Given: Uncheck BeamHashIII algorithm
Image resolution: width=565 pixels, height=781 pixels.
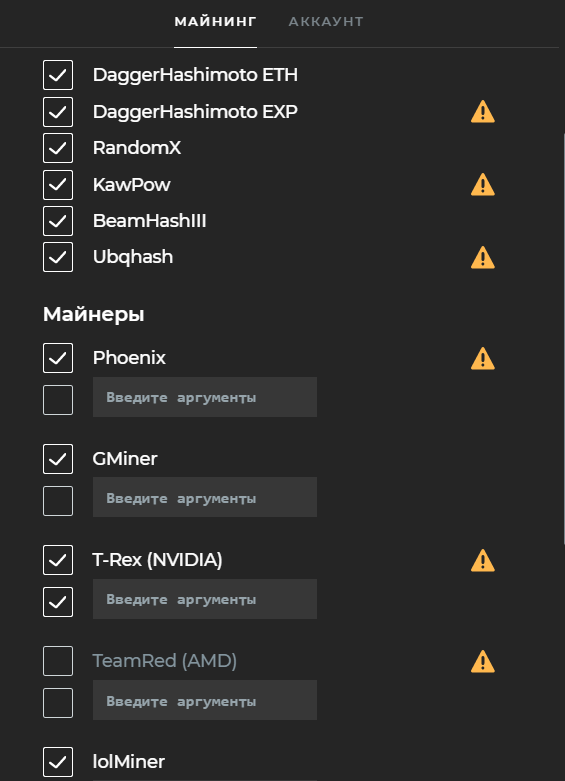Looking at the screenshot, I should pyautogui.click(x=58, y=221).
